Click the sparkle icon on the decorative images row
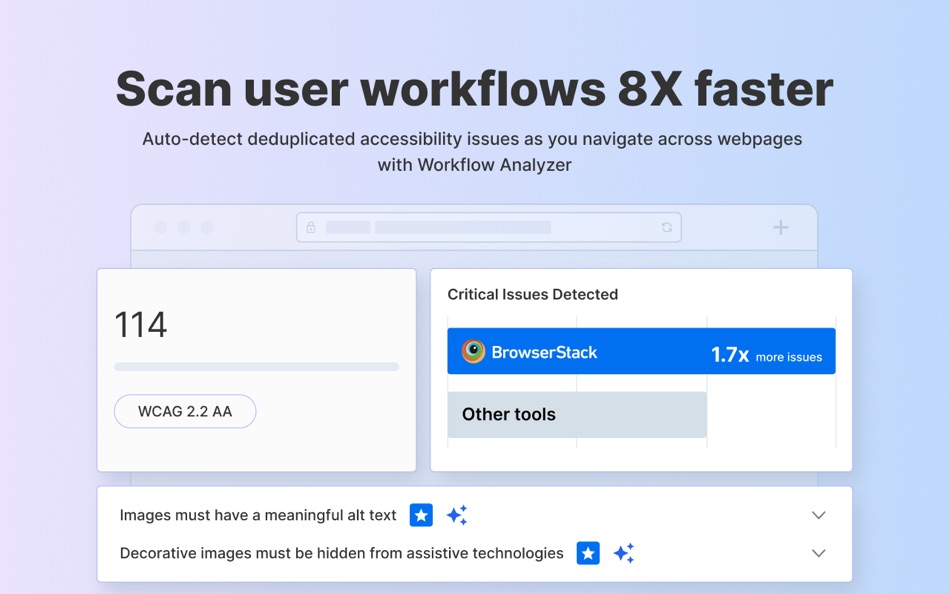The width and height of the screenshot is (950, 594). click(x=624, y=552)
